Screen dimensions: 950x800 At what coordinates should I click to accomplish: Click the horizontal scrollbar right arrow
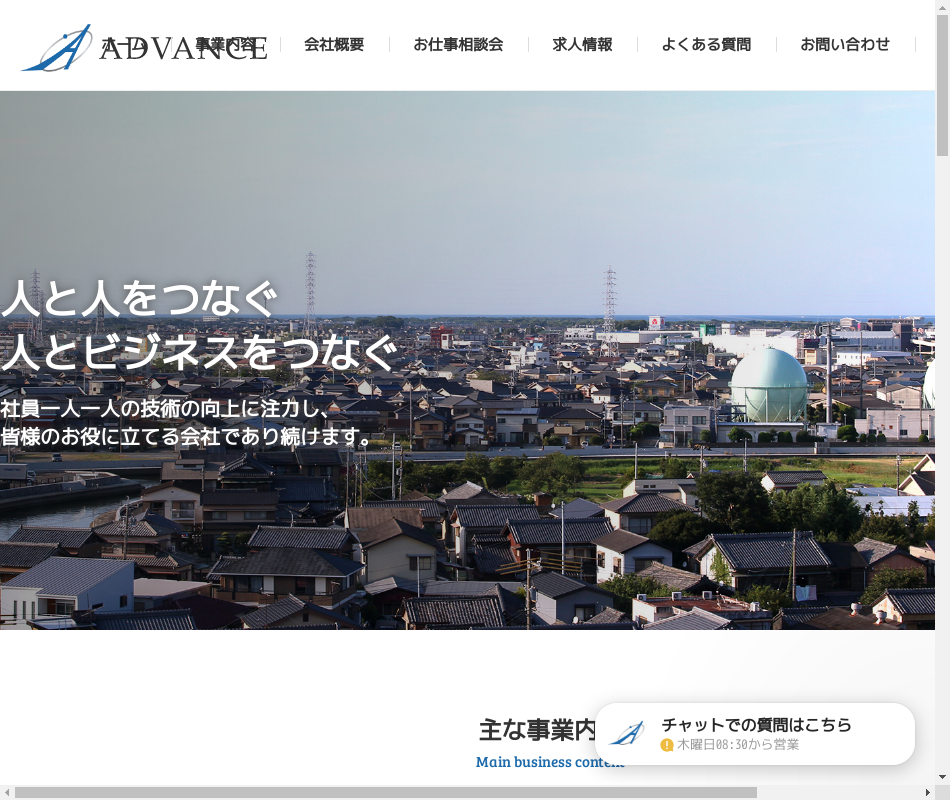[x=927, y=793]
